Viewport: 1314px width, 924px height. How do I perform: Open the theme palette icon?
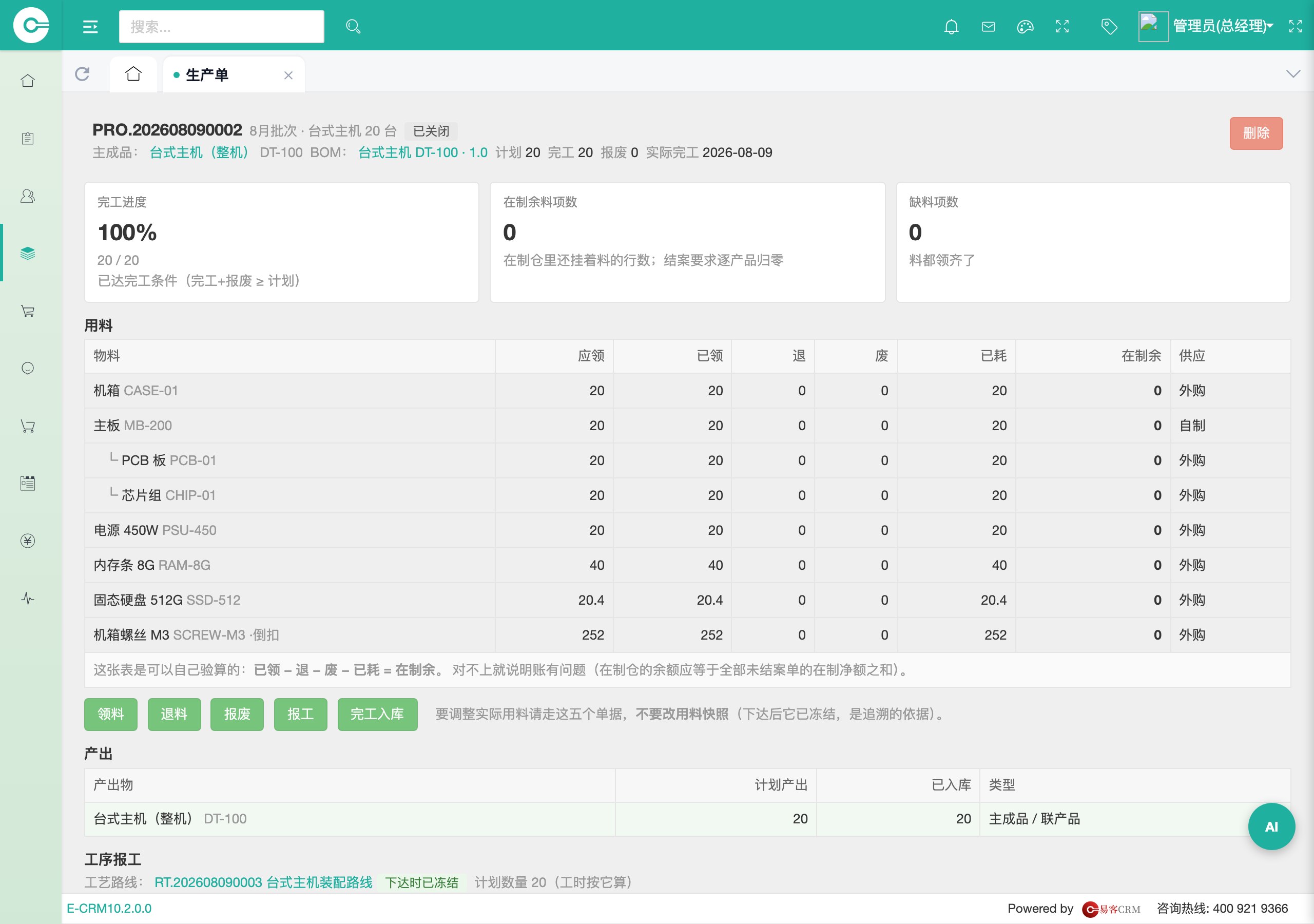(1025, 26)
